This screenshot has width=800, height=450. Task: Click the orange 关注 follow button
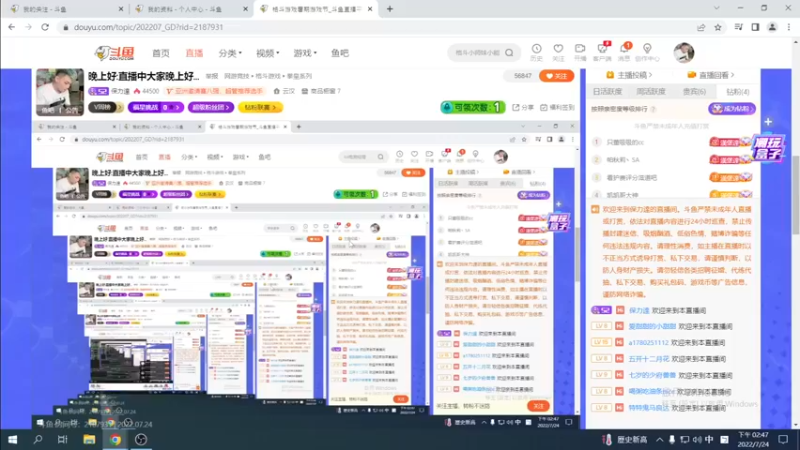(557, 76)
